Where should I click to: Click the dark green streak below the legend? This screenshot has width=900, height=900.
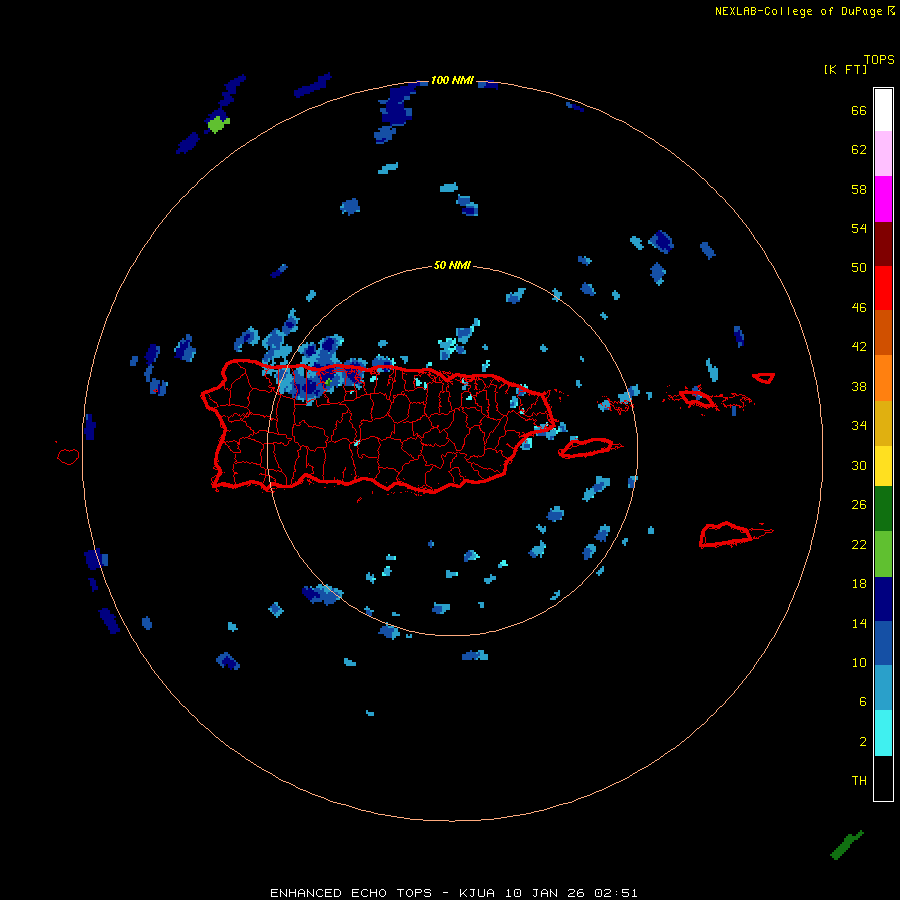847,845
